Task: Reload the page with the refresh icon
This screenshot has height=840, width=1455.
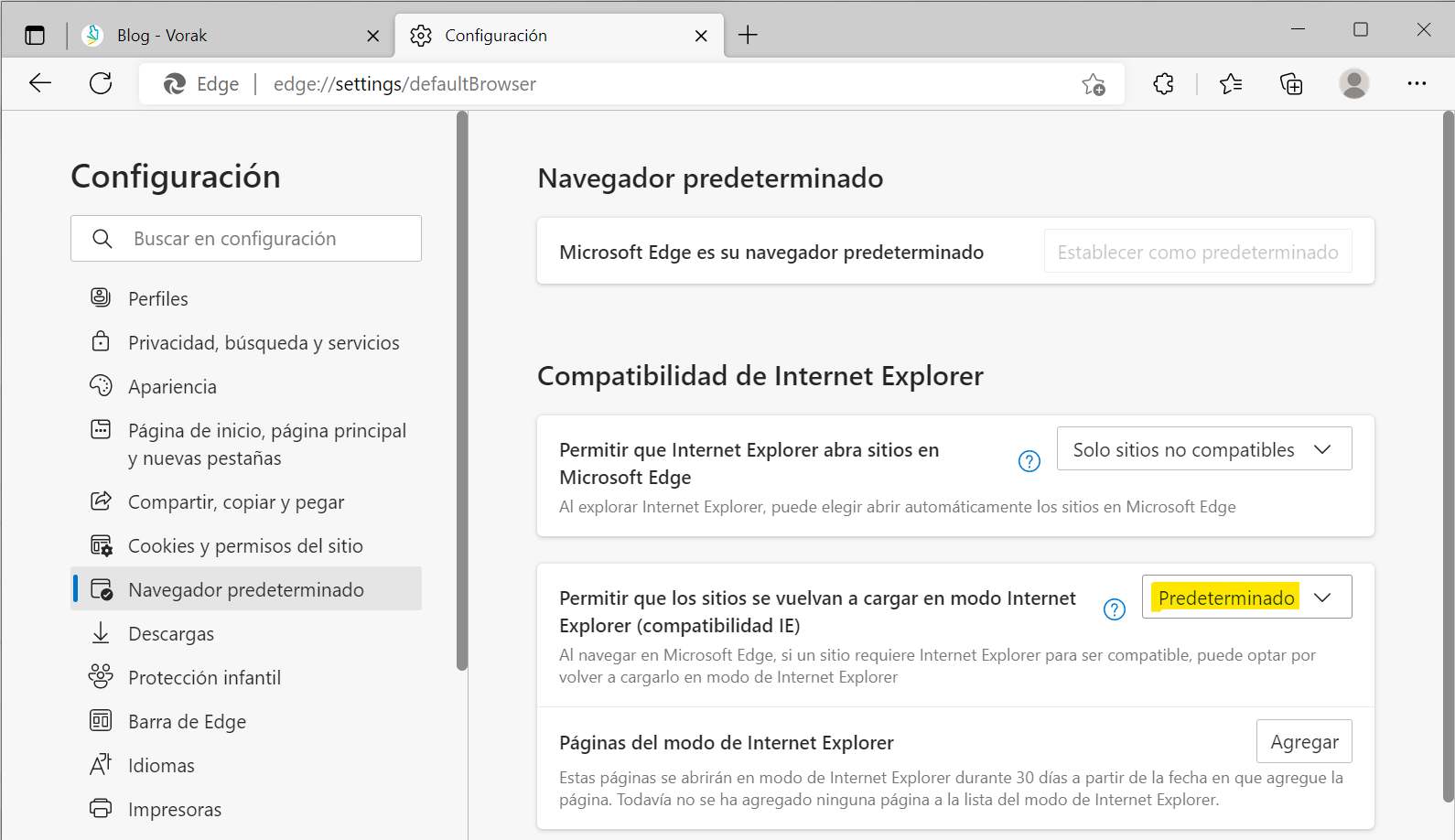Action: point(101,83)
